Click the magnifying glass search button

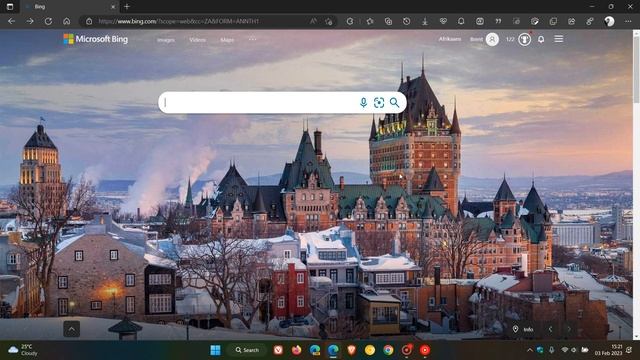coord(394,102)
